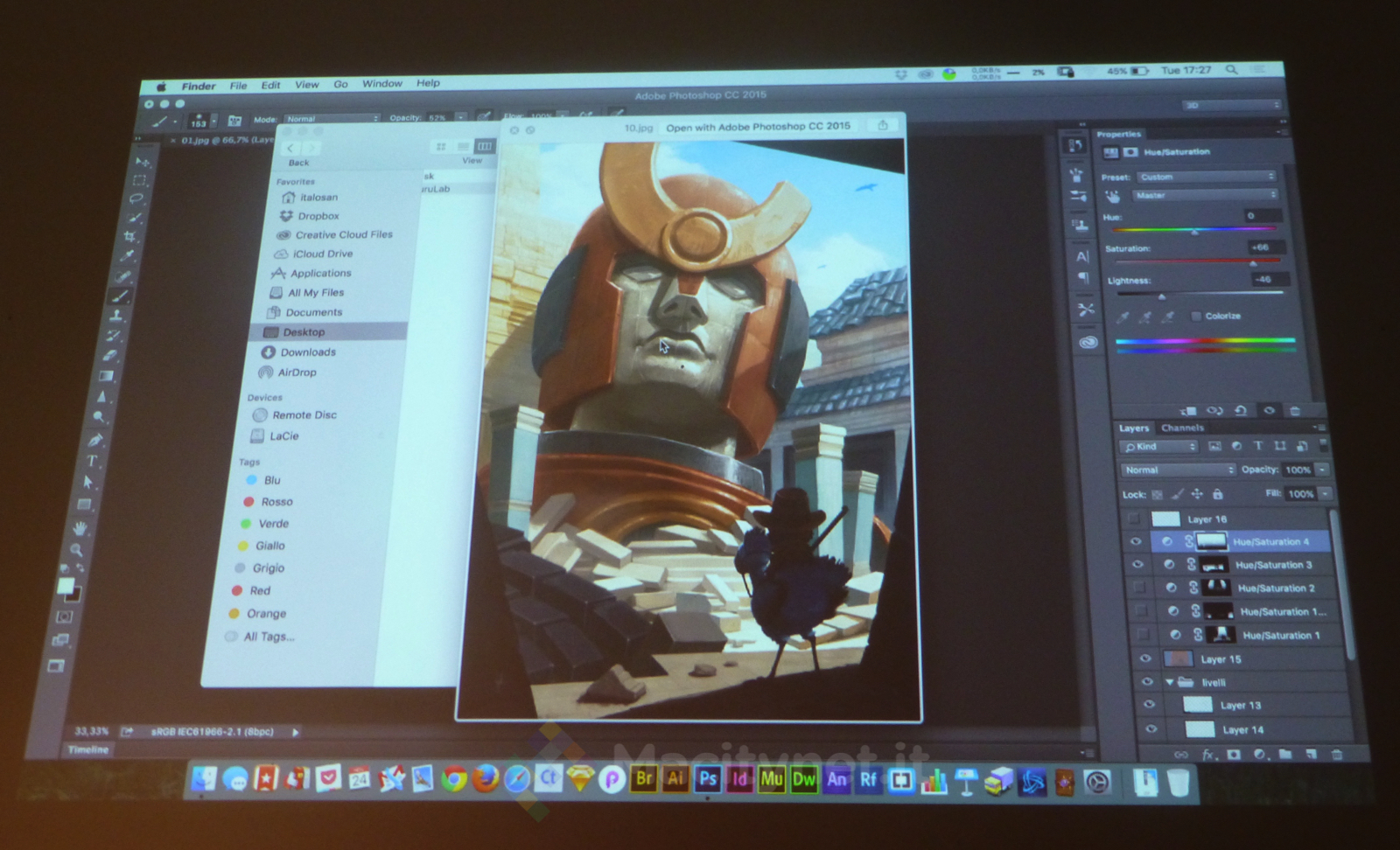1400x850 pixels.
Task: Open the layer Fill slider arrow
Action: [1326, 494]
